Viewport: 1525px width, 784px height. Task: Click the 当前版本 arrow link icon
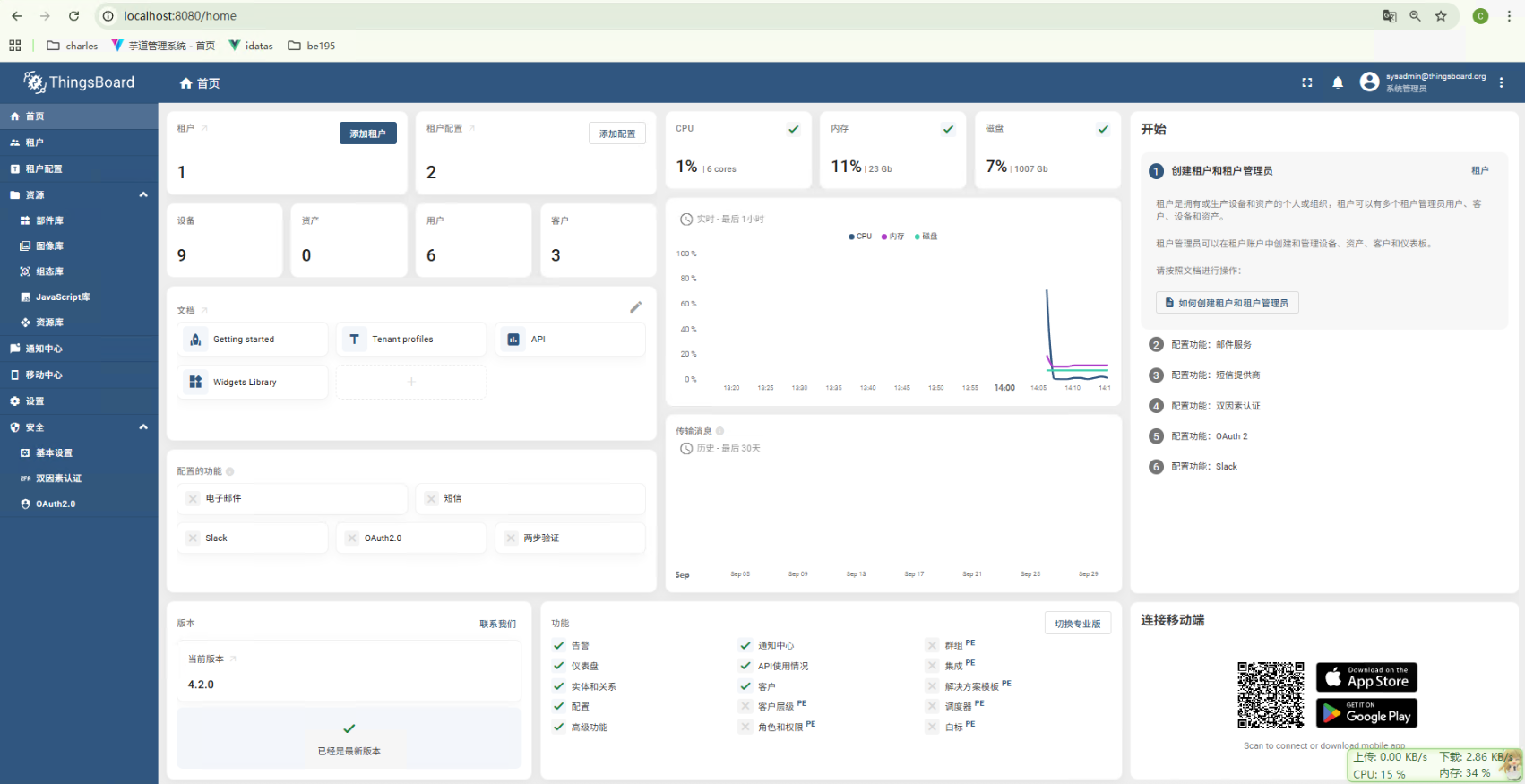pos(233,659)
